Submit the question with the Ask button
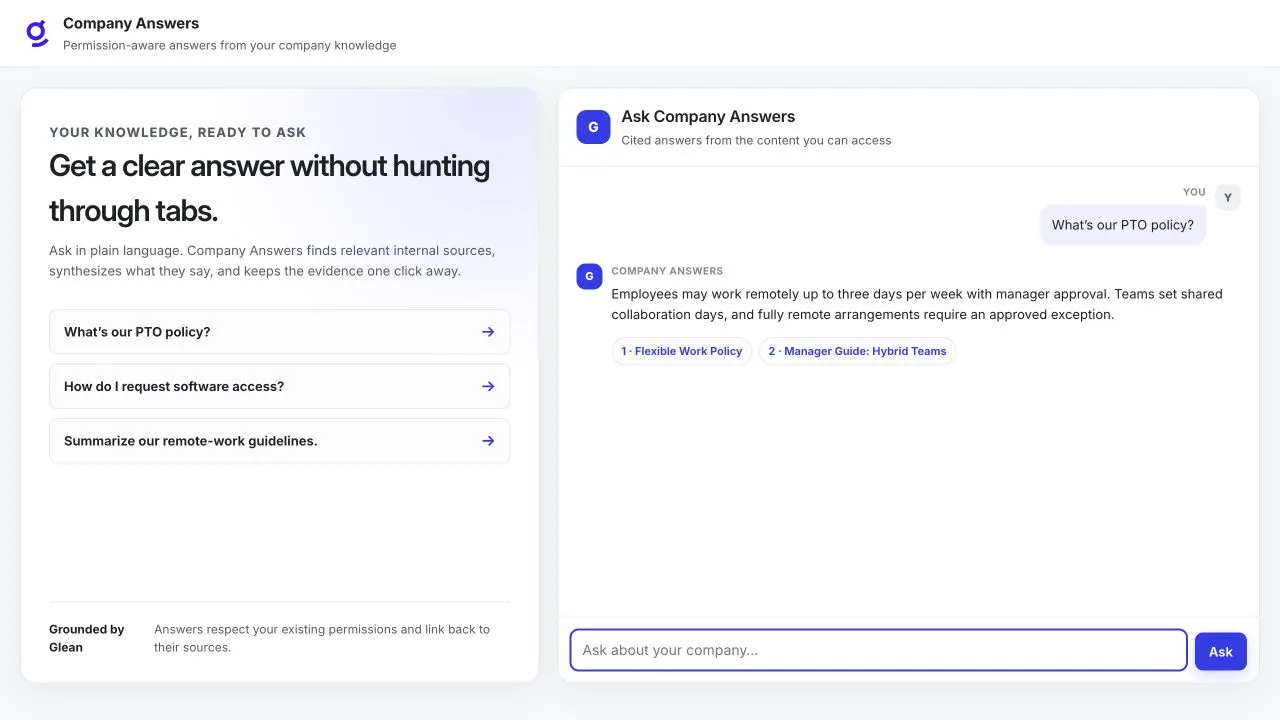The image size is (1280, 720). click(1221, 652)
